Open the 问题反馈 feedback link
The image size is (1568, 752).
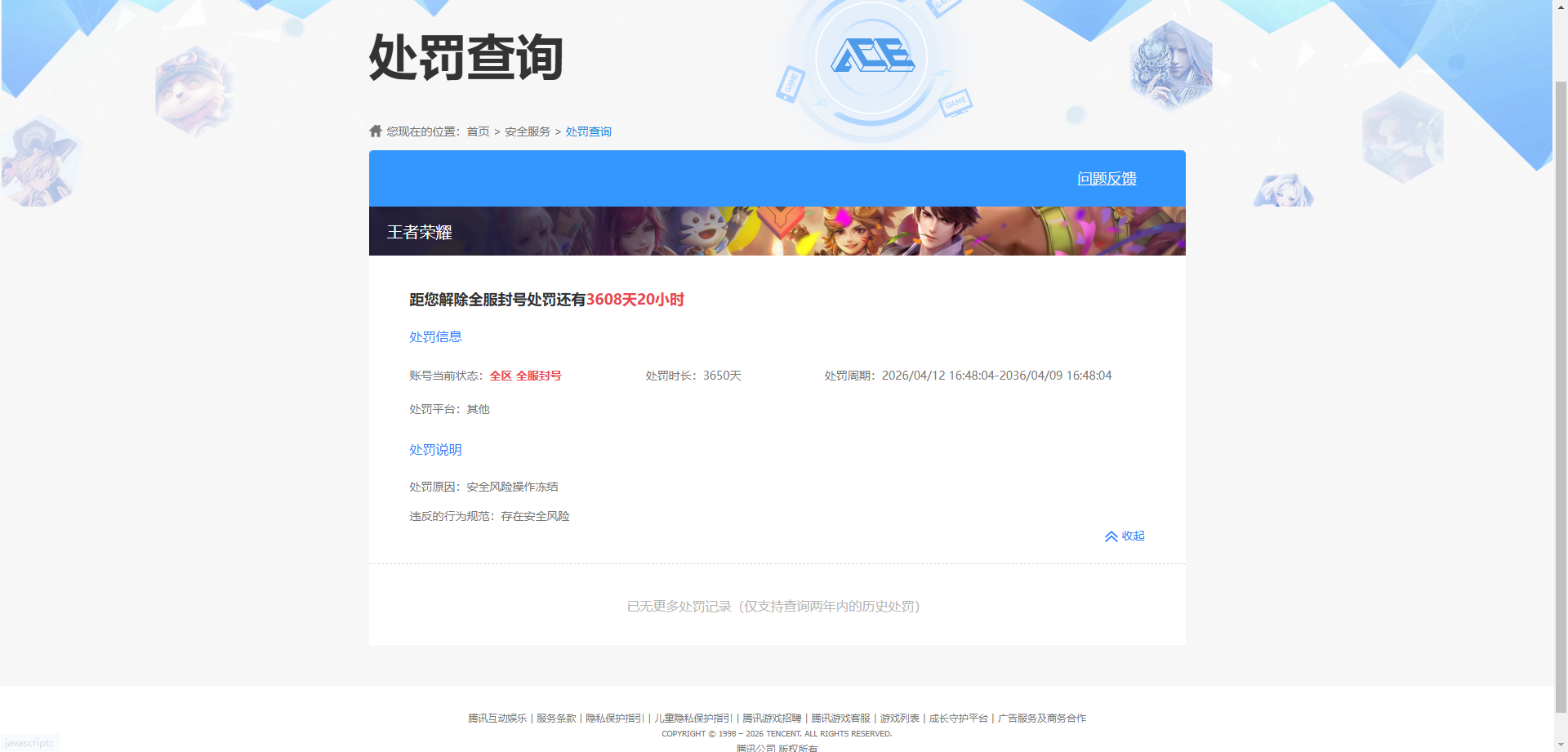pyautogui.click(x=1107, y=178)
